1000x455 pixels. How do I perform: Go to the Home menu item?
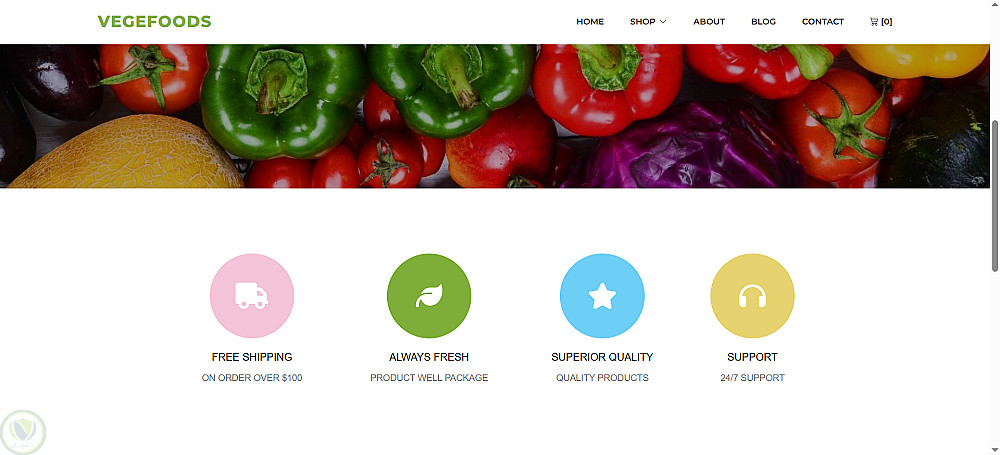pyautogui.click(x=590, y=22)
